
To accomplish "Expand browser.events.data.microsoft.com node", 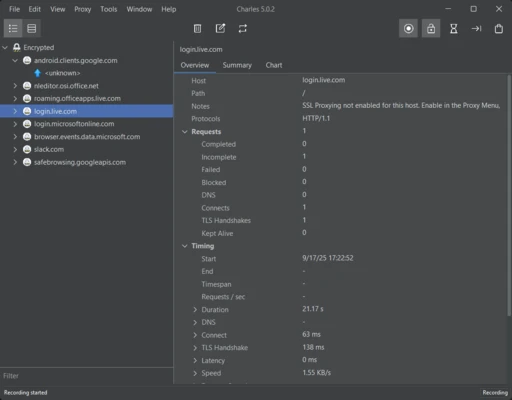I will click(15, 137).
